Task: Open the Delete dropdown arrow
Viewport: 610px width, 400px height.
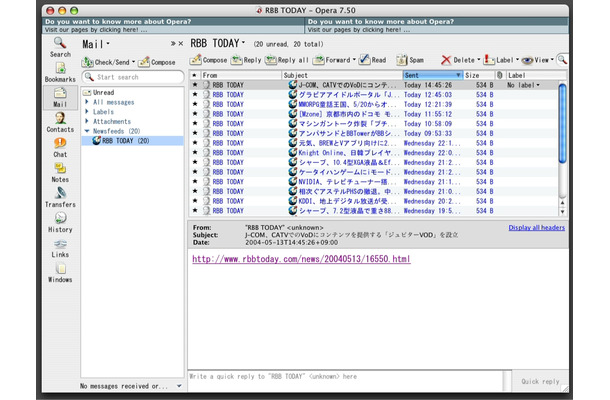Action: pyautogui.click(x=479, y=60)
